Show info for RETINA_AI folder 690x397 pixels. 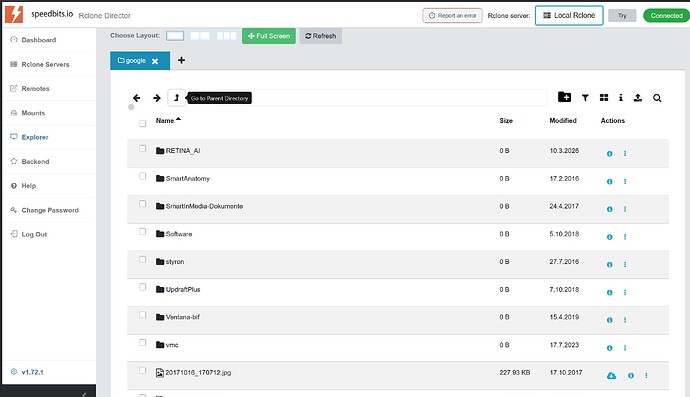pos(609,154)
